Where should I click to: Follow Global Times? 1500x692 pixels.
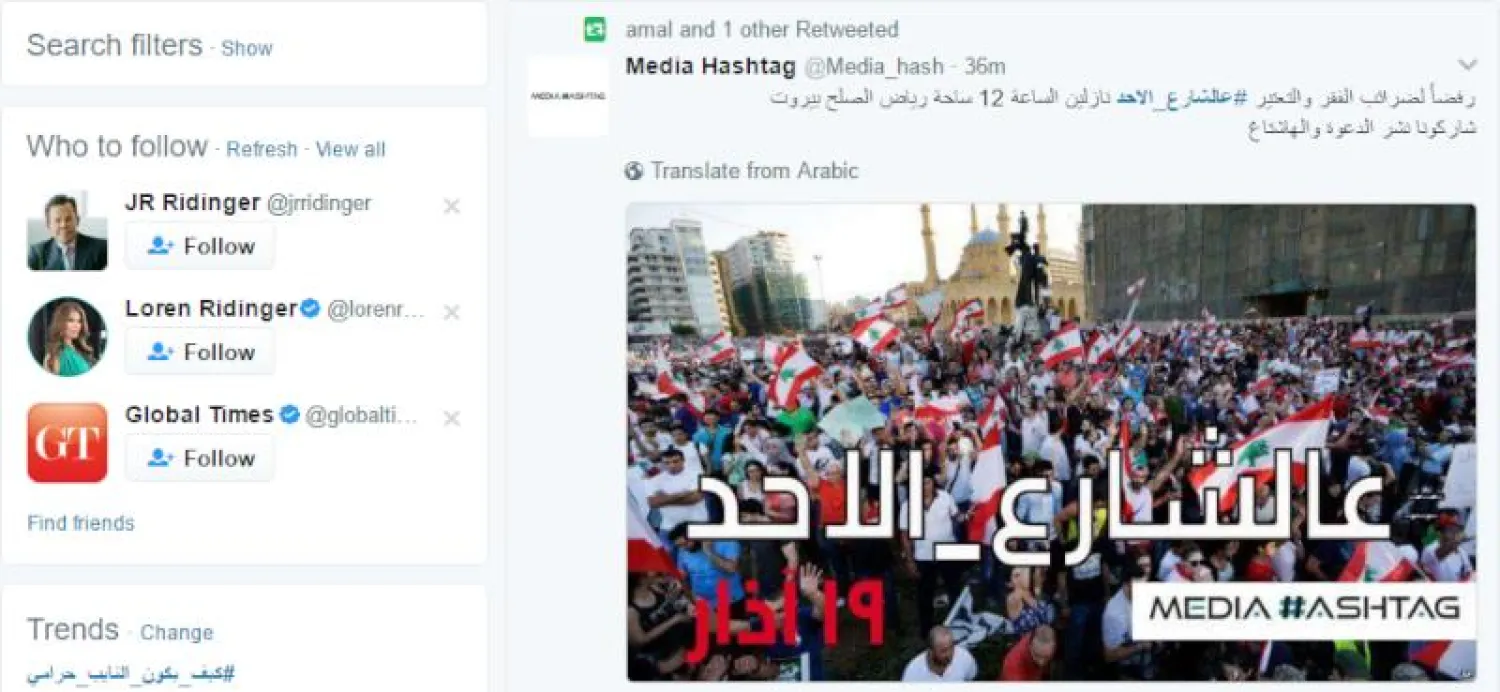pyautogui.click(x=200, y=458)
